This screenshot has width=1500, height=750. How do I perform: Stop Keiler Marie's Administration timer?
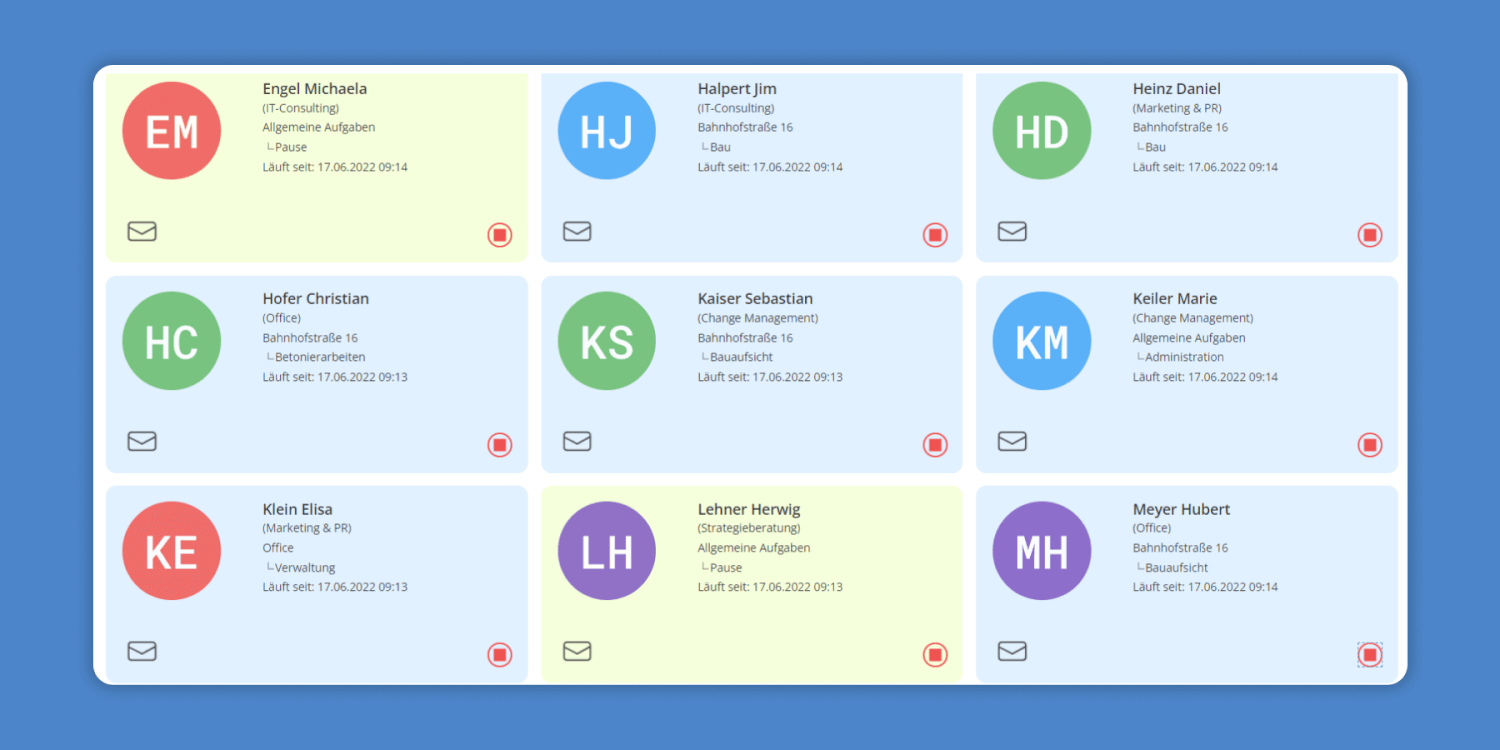1370,445
